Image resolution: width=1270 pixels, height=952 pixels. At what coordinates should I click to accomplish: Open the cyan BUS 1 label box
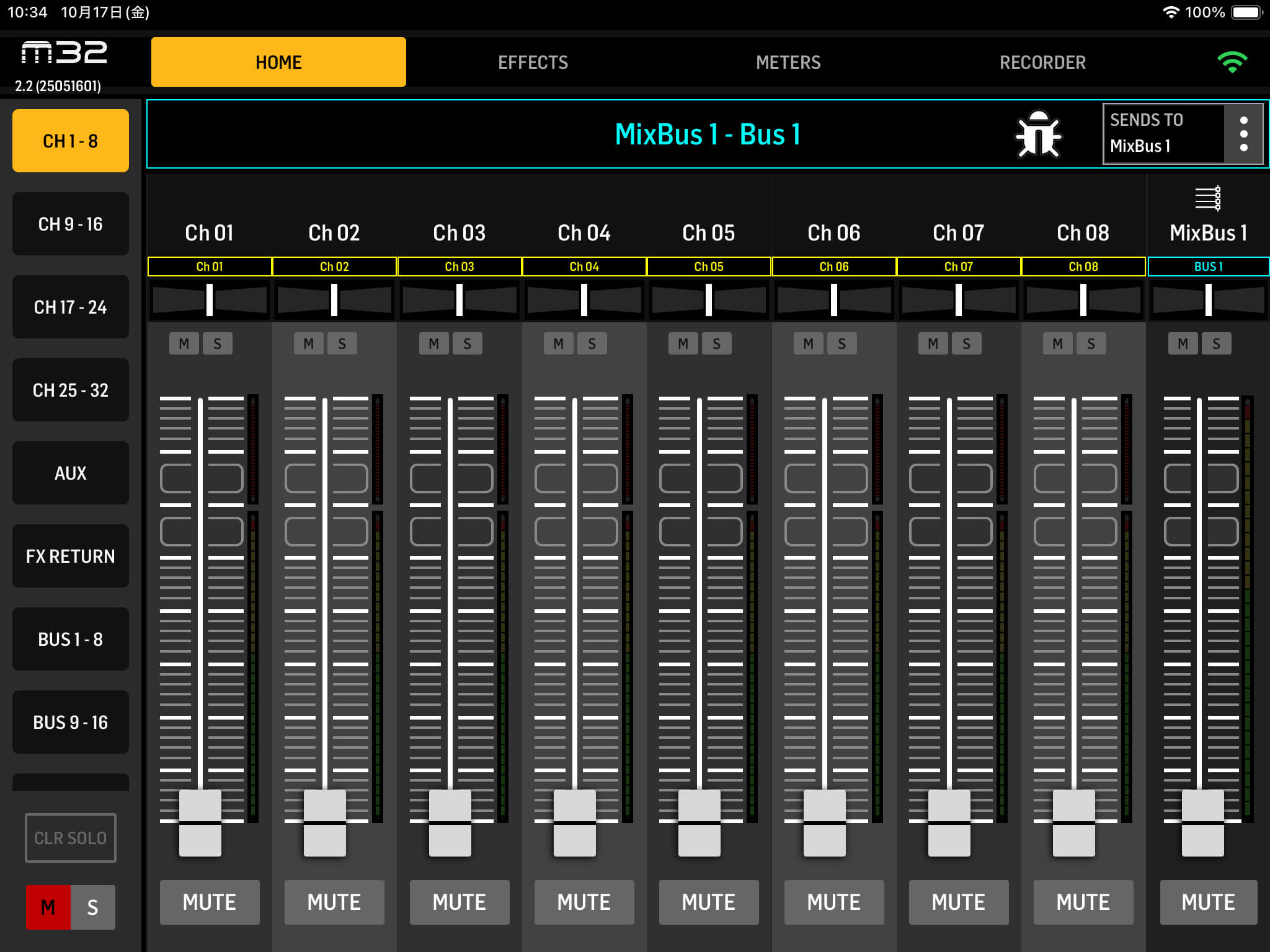coord(1208,267)
